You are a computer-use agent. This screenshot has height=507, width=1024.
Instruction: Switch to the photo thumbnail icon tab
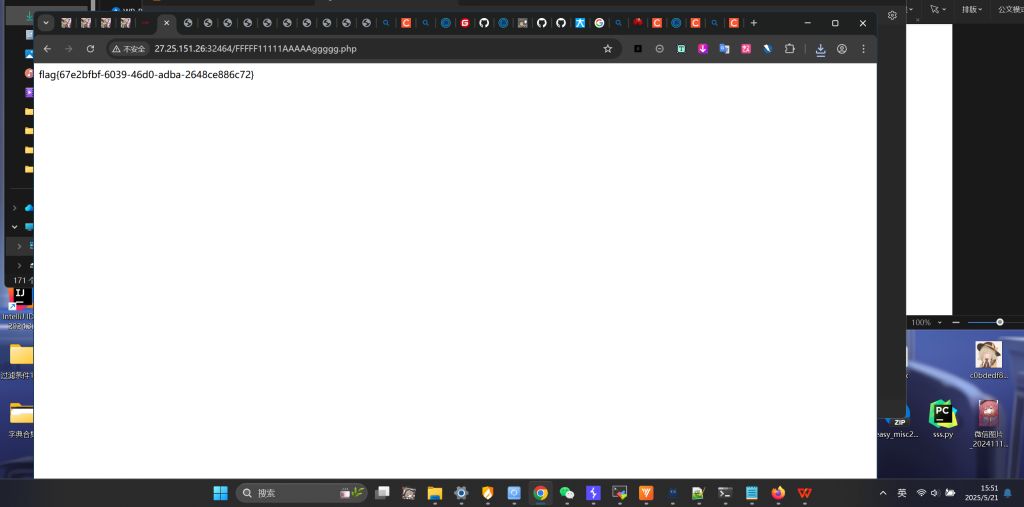[x=522, y=23]
